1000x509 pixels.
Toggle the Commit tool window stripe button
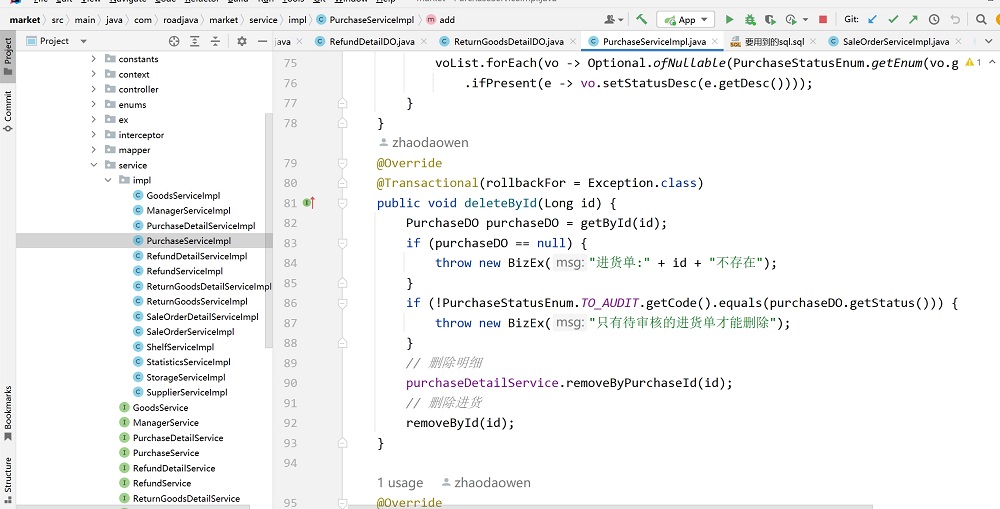click(8, 111)
